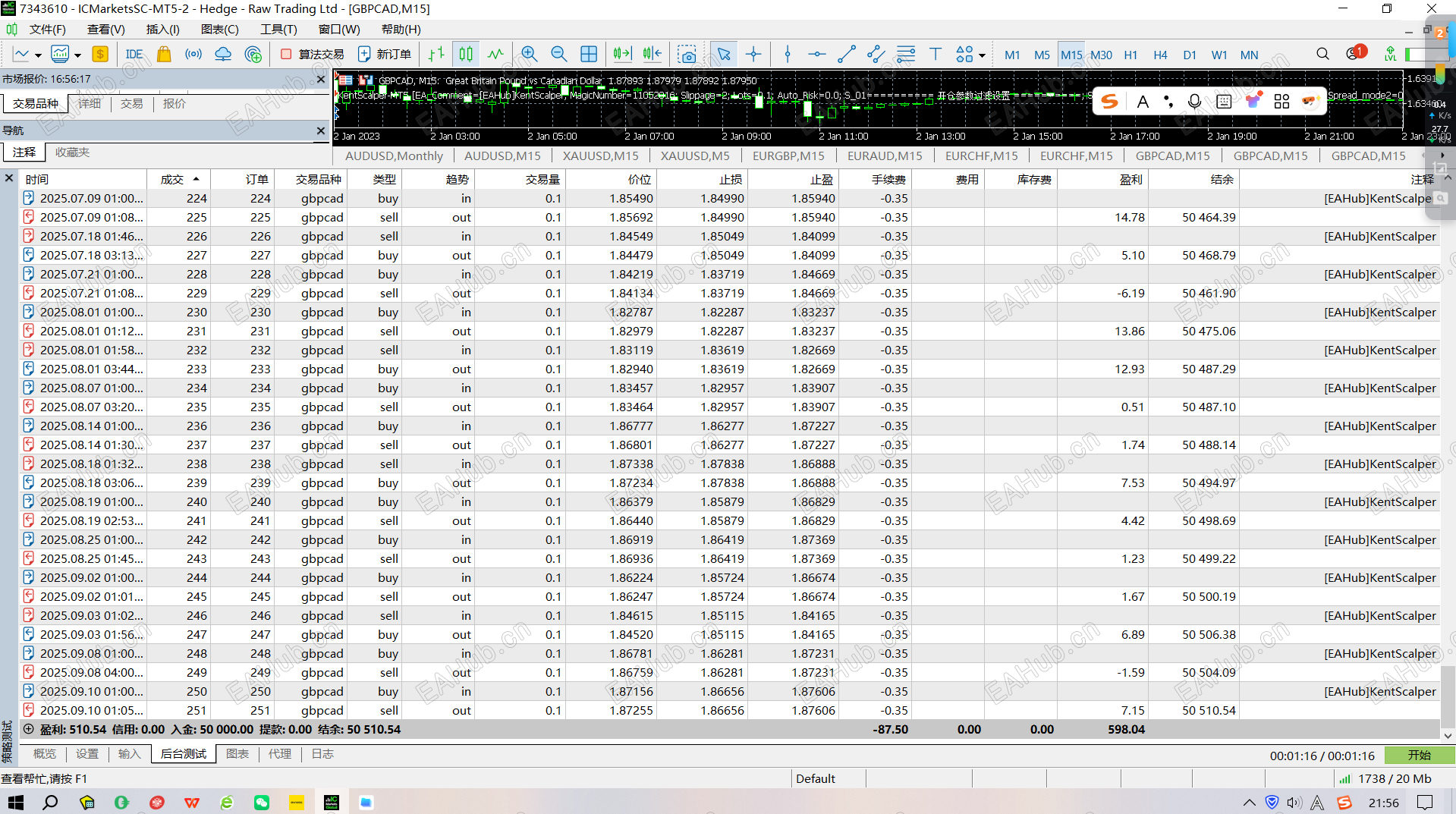Switch chart to line chart display

pos(495,54)
